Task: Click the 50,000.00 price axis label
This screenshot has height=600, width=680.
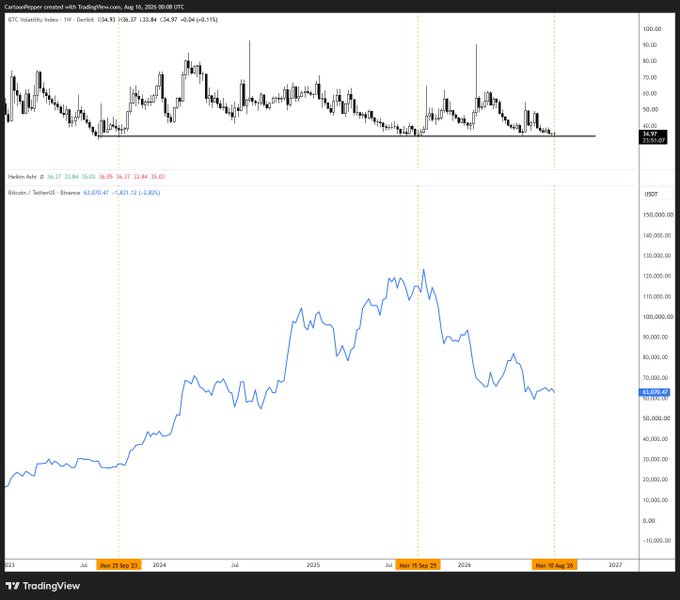Action: point(655,418)
